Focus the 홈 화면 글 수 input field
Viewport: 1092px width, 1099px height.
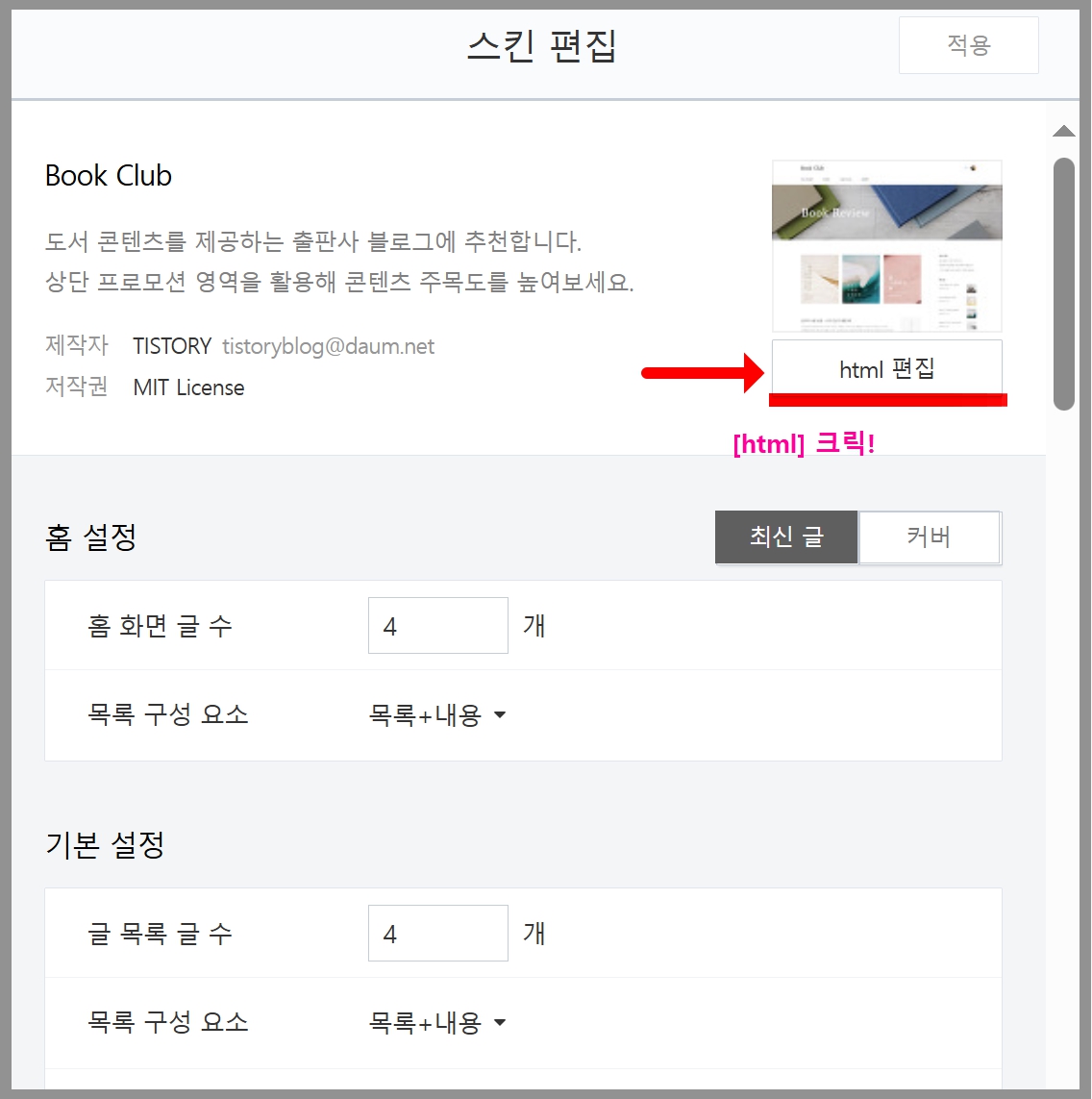pyautogui.click(x=438, y=625)
